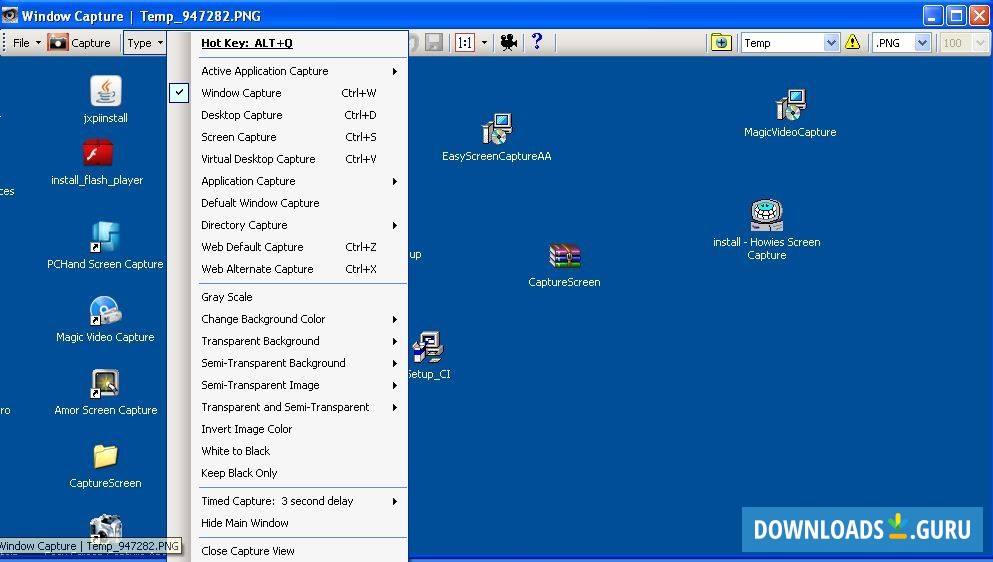Expand the Semi-Transparent Background submenu

point(300,363)
